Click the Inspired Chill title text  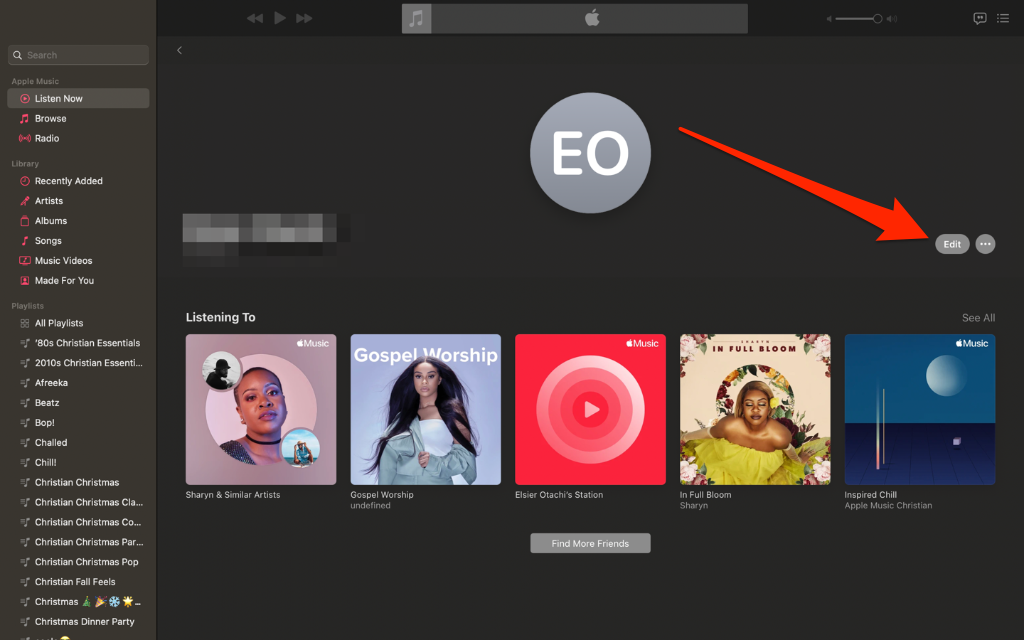point(871,495)
